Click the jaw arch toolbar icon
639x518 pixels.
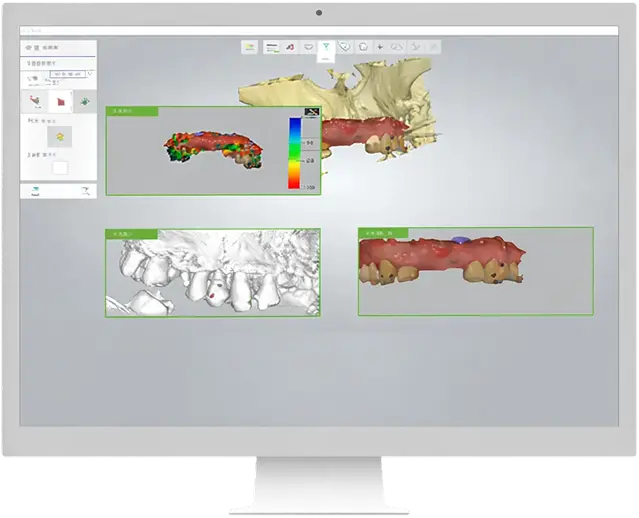click(308, 47)
